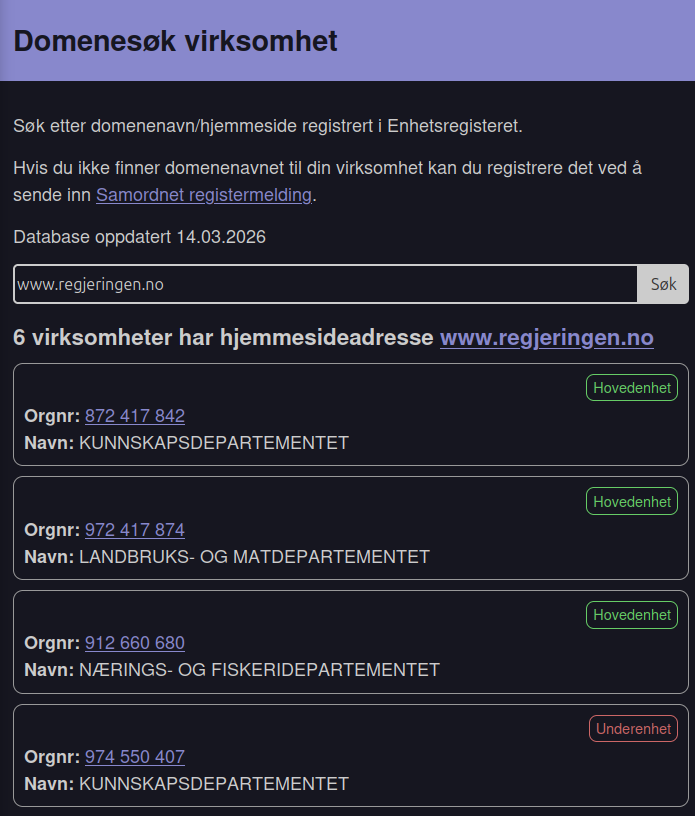Select the NÆRINGS- OG FISKERIDEPARTEMENTET name
The height and width of the screenshot is (816, 695).
pyautogui.click(x=259, y=670)
